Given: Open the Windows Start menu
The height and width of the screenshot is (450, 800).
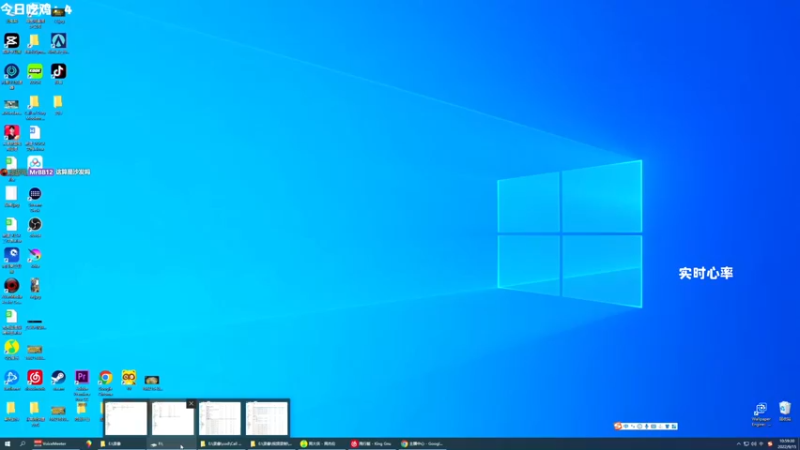Looking at the screenshot, I should [x=7, y=444].
